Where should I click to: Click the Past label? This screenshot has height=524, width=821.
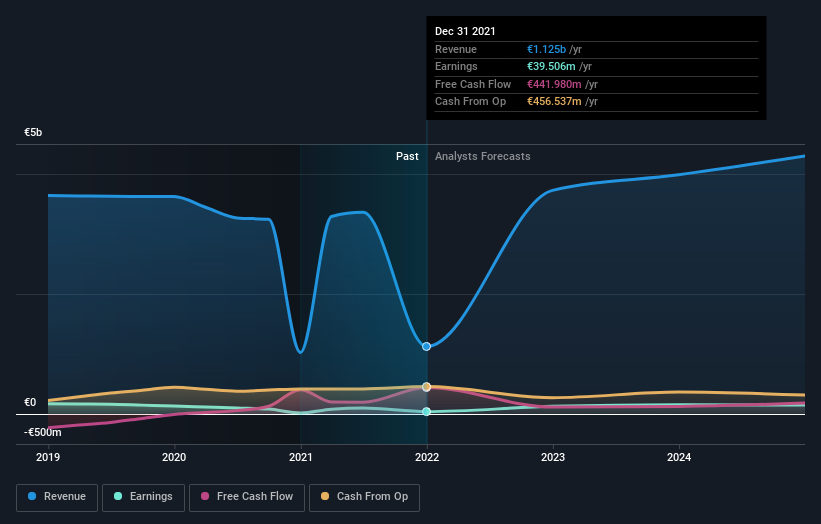pyautogui.click(x=407, y=157)
